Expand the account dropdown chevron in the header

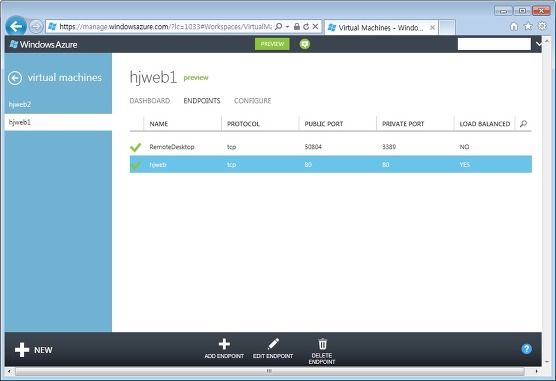(538, 44)
